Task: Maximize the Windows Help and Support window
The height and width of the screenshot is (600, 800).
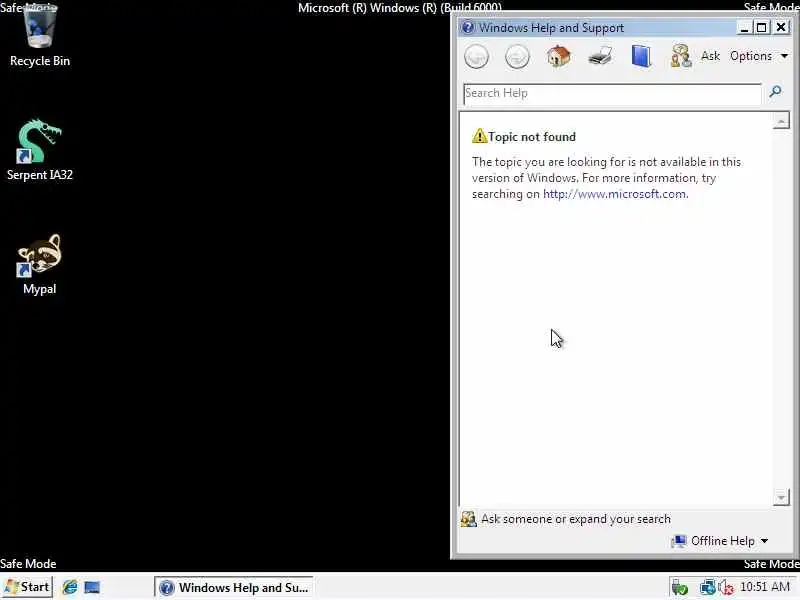Action: 762,28
